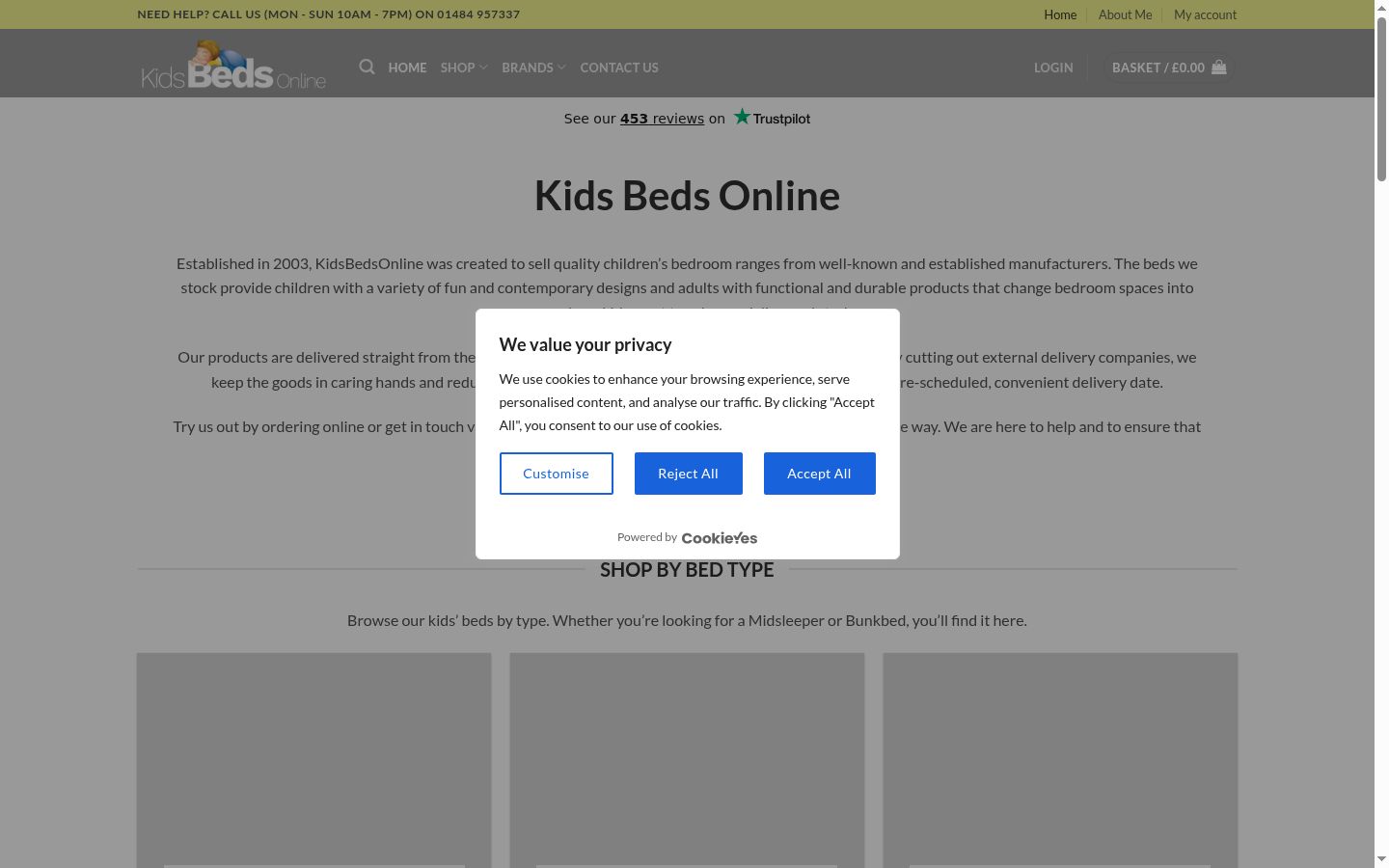Viewport: 1389px width, 868px height.
Task: Click the search magnifier icon
Action: click(367, 67)
